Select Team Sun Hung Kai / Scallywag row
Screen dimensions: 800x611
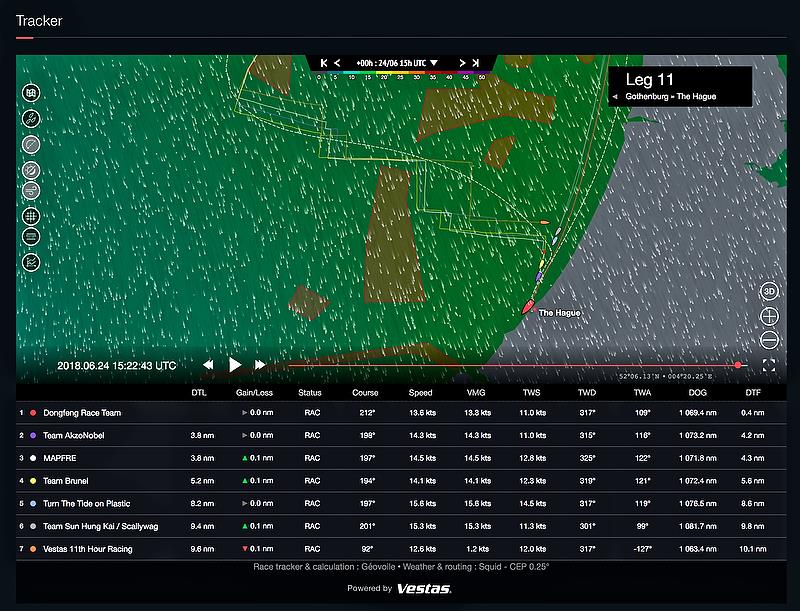pyautogui.click(x=401, y=526)
